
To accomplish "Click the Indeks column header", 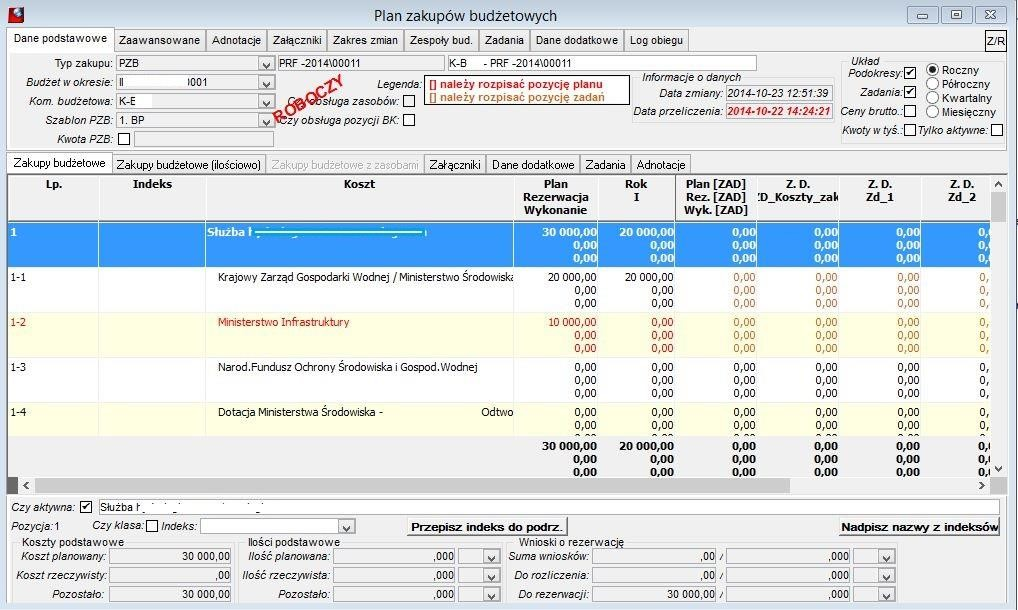I will [153, 198].
